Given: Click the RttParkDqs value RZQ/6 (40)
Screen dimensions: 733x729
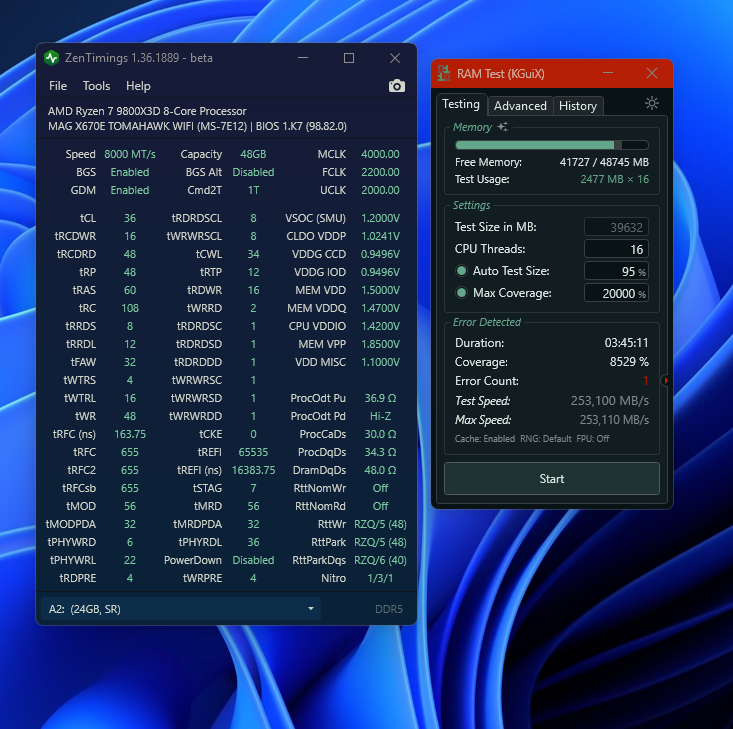Looking at the screenshot, I should (380, 560).
